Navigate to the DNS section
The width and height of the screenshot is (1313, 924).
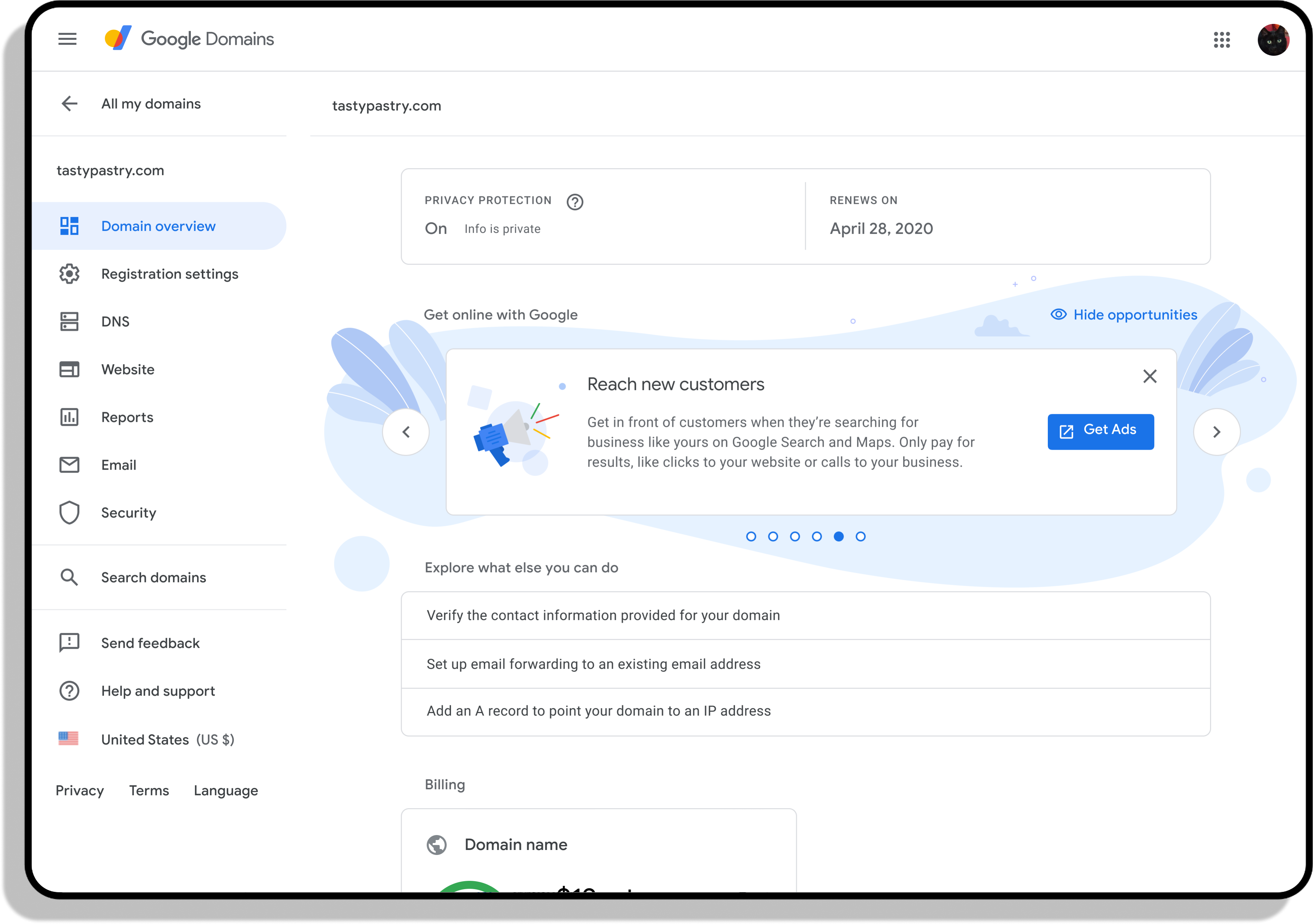click(159, 321)
